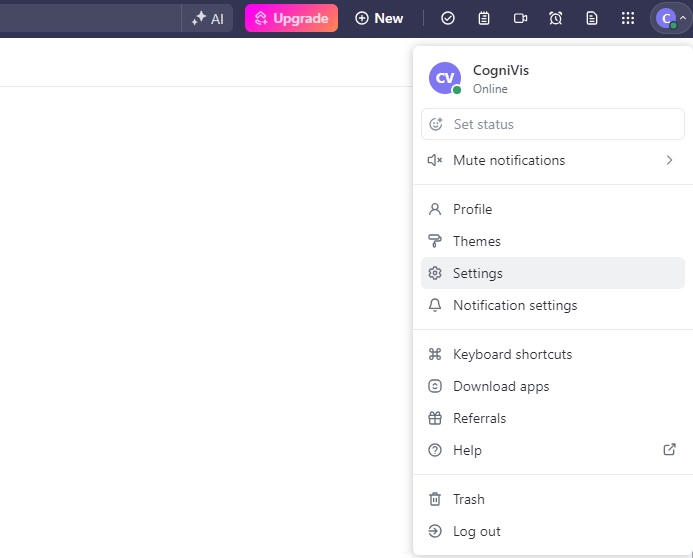The image size is (693, 558).
Task: Choose Log out from the menu
Action: [476, 531]
